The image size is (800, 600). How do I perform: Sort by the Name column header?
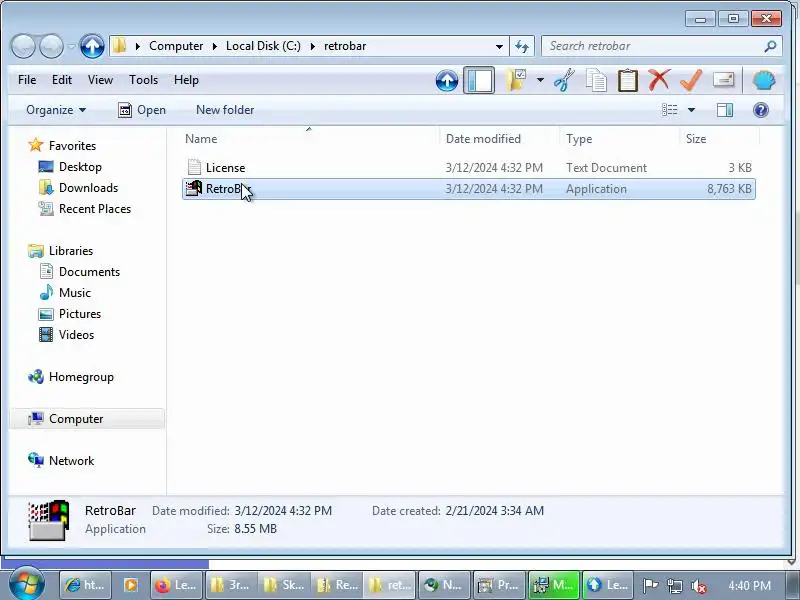[x=201, y=139]
